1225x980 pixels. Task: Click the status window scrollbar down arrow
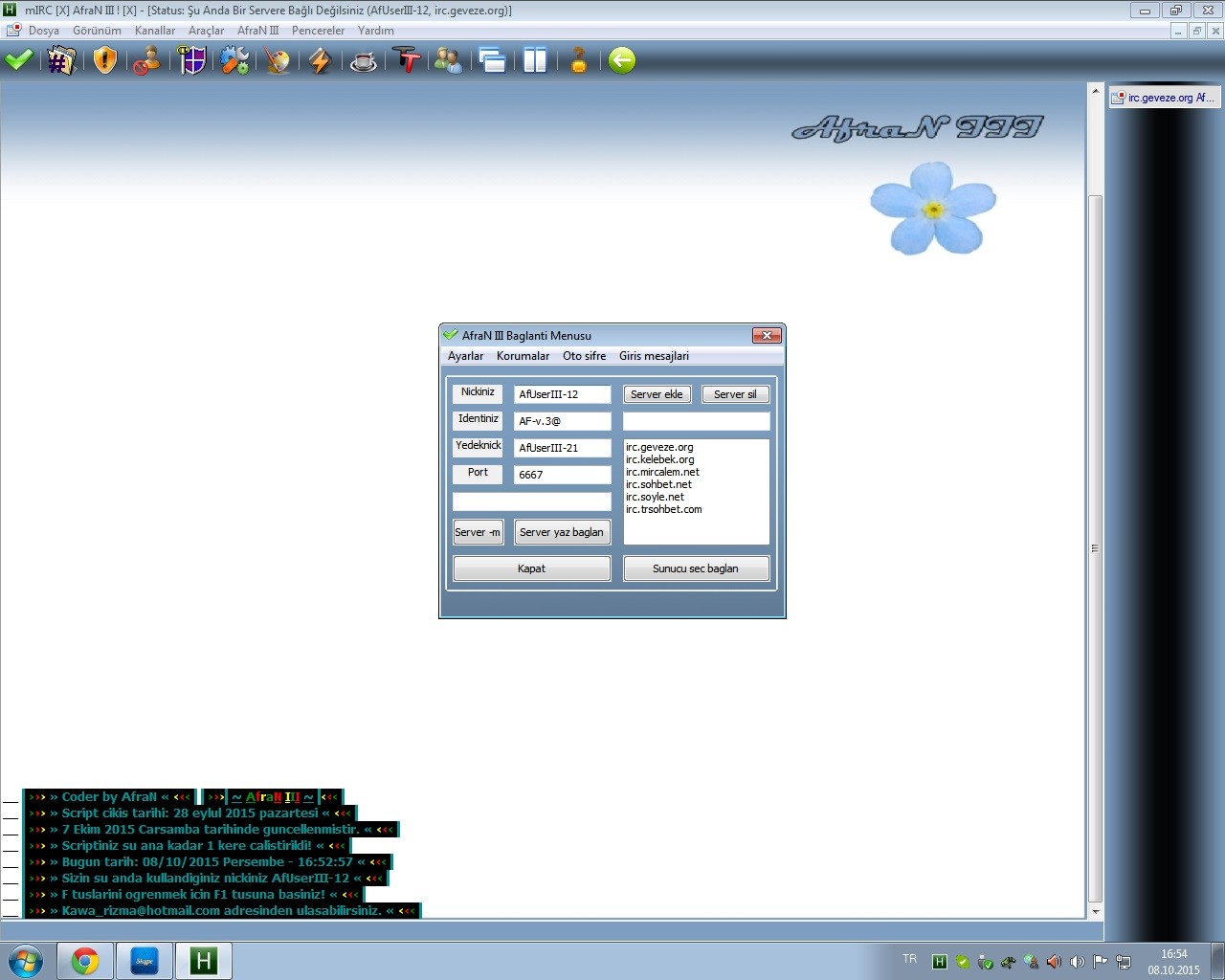[x=1096, y=912]
